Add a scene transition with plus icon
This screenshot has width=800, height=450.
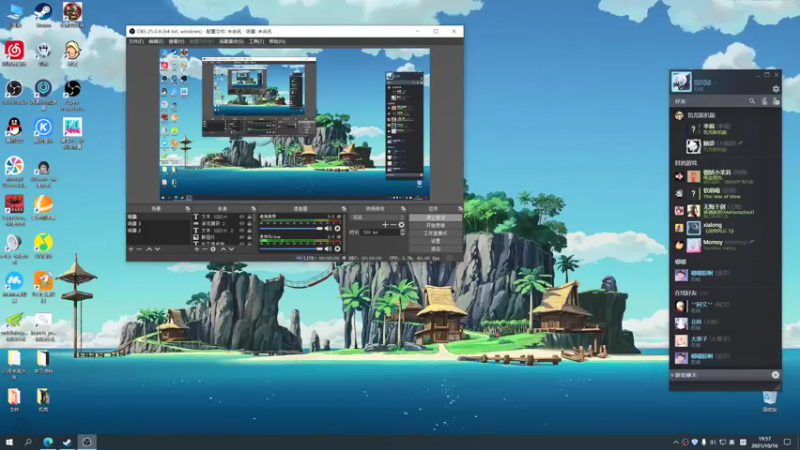click(x=385, y=224)
